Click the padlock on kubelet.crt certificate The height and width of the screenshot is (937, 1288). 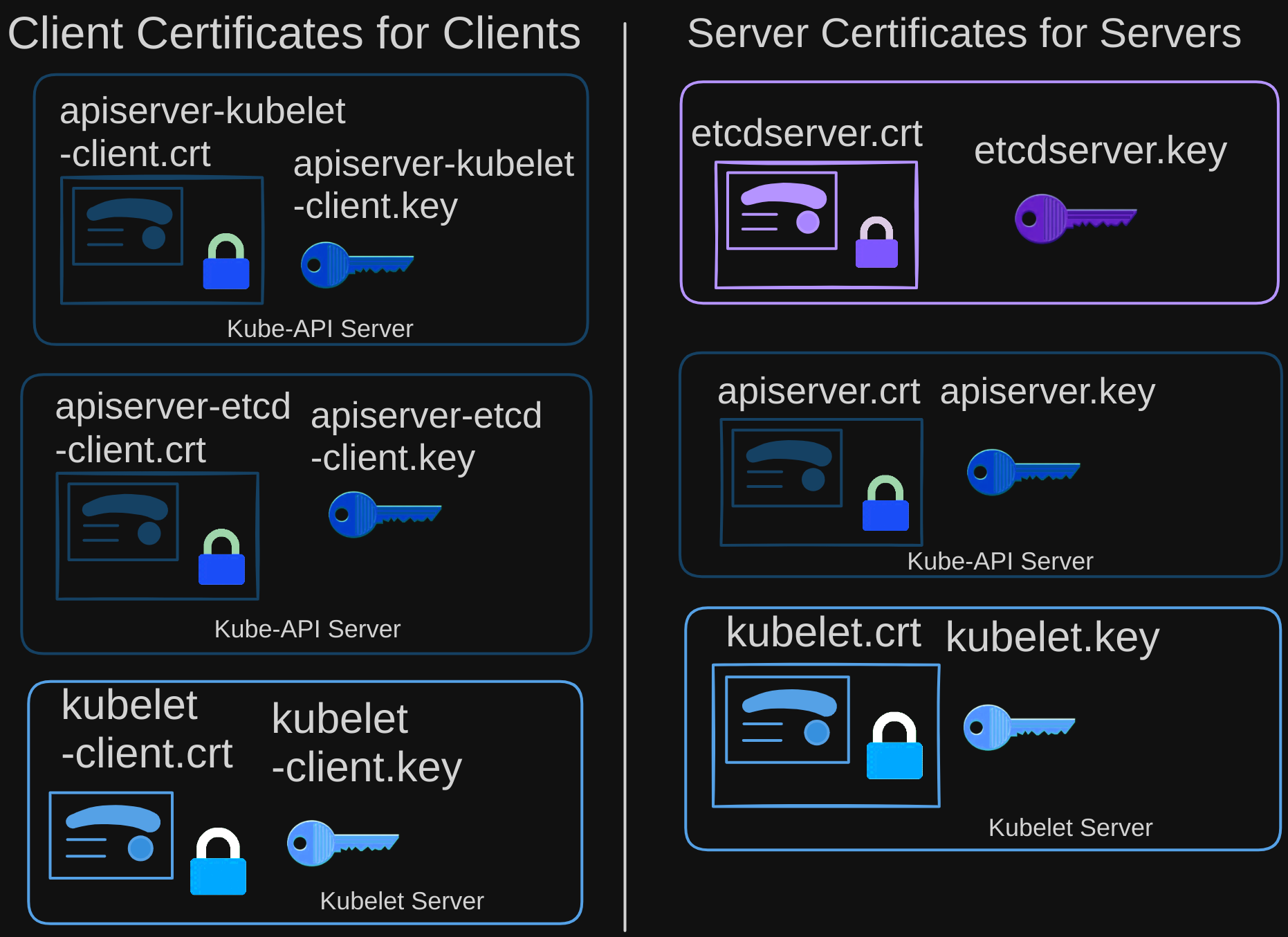click(894, 746)
